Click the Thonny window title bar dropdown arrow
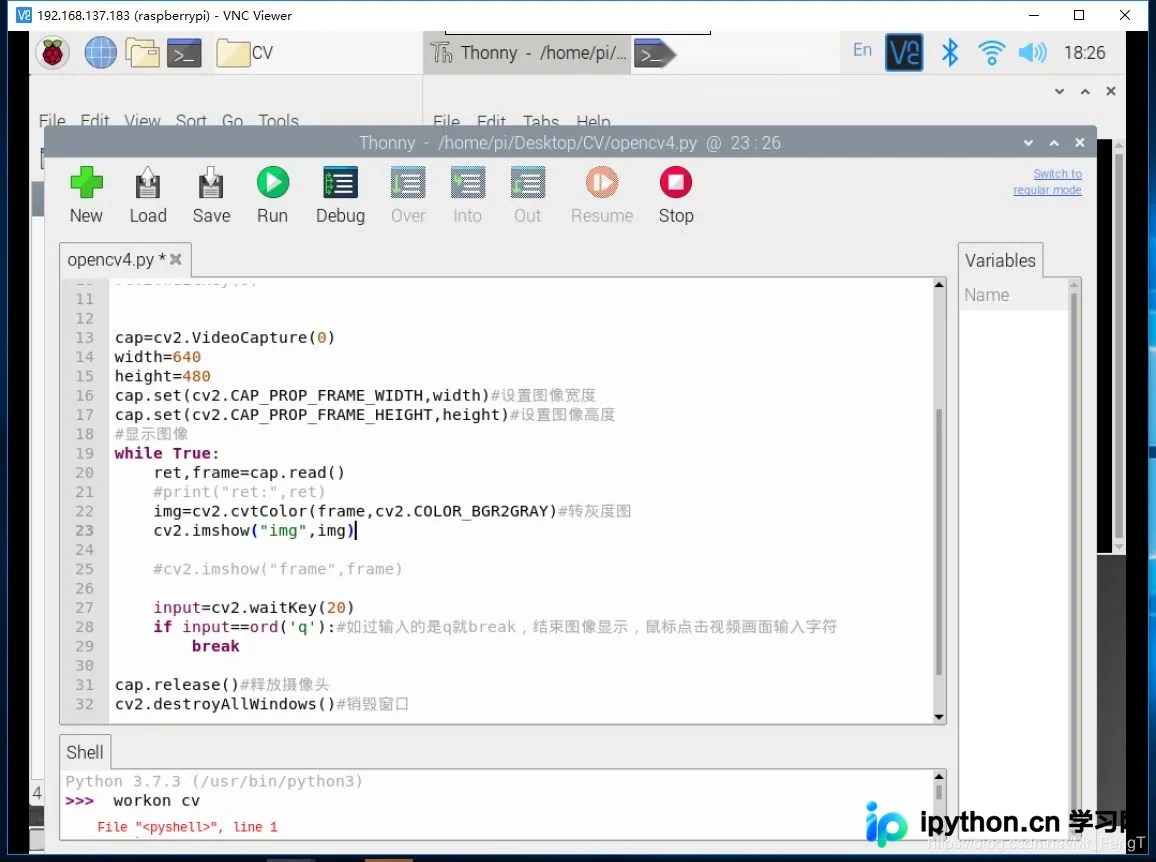1156x862 pixels. (1028, 143)
